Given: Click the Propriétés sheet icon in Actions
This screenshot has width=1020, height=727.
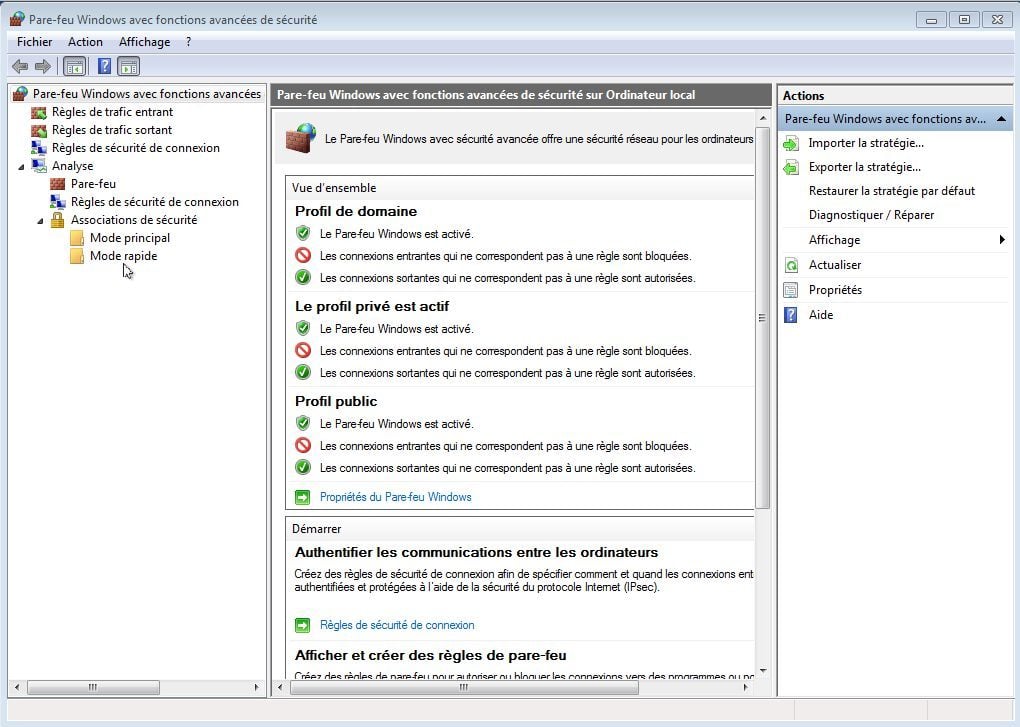Looking at the screenshot, I should pos(791,290).
